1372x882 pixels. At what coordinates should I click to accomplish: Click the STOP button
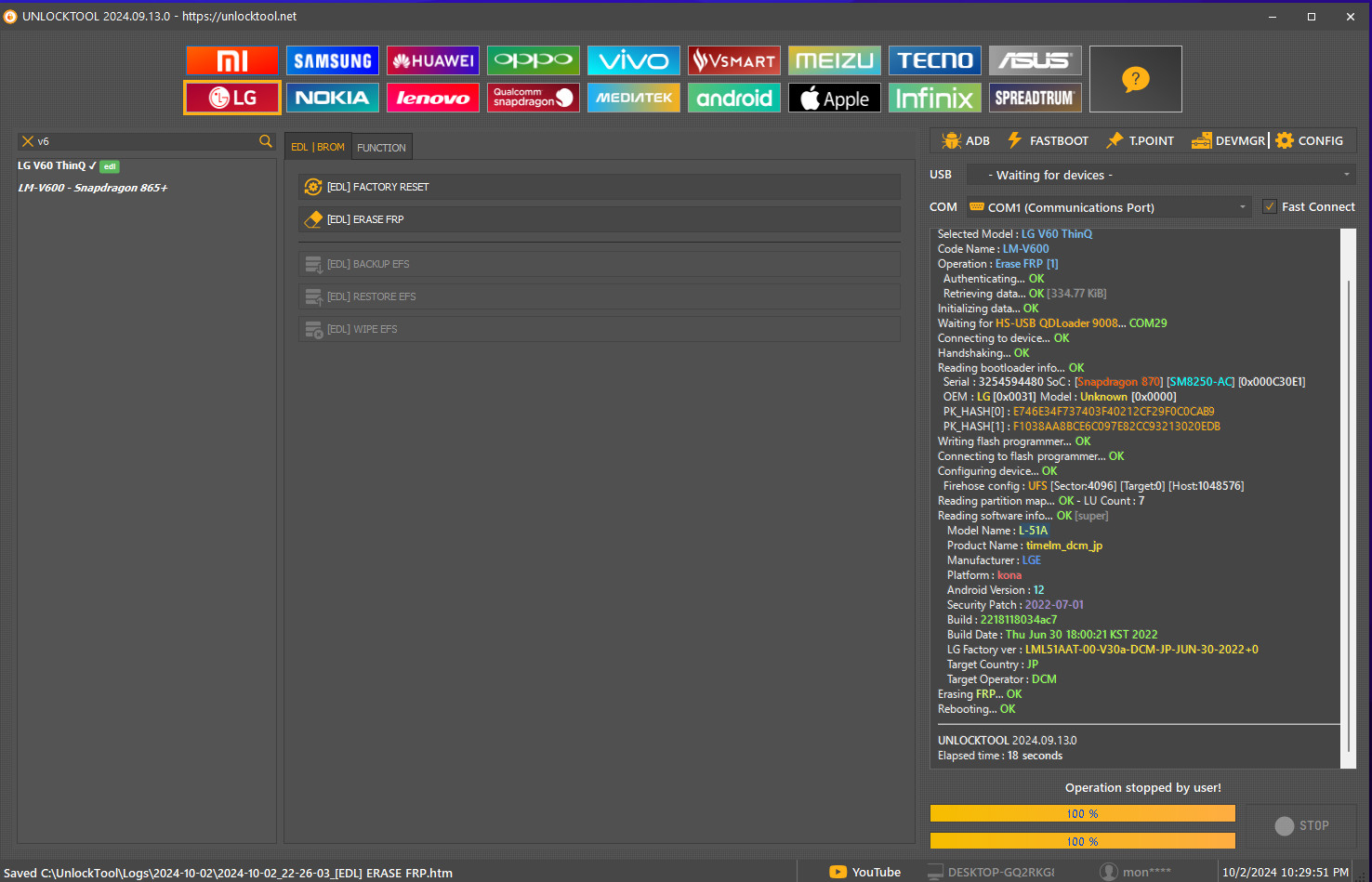[1301, 825]
